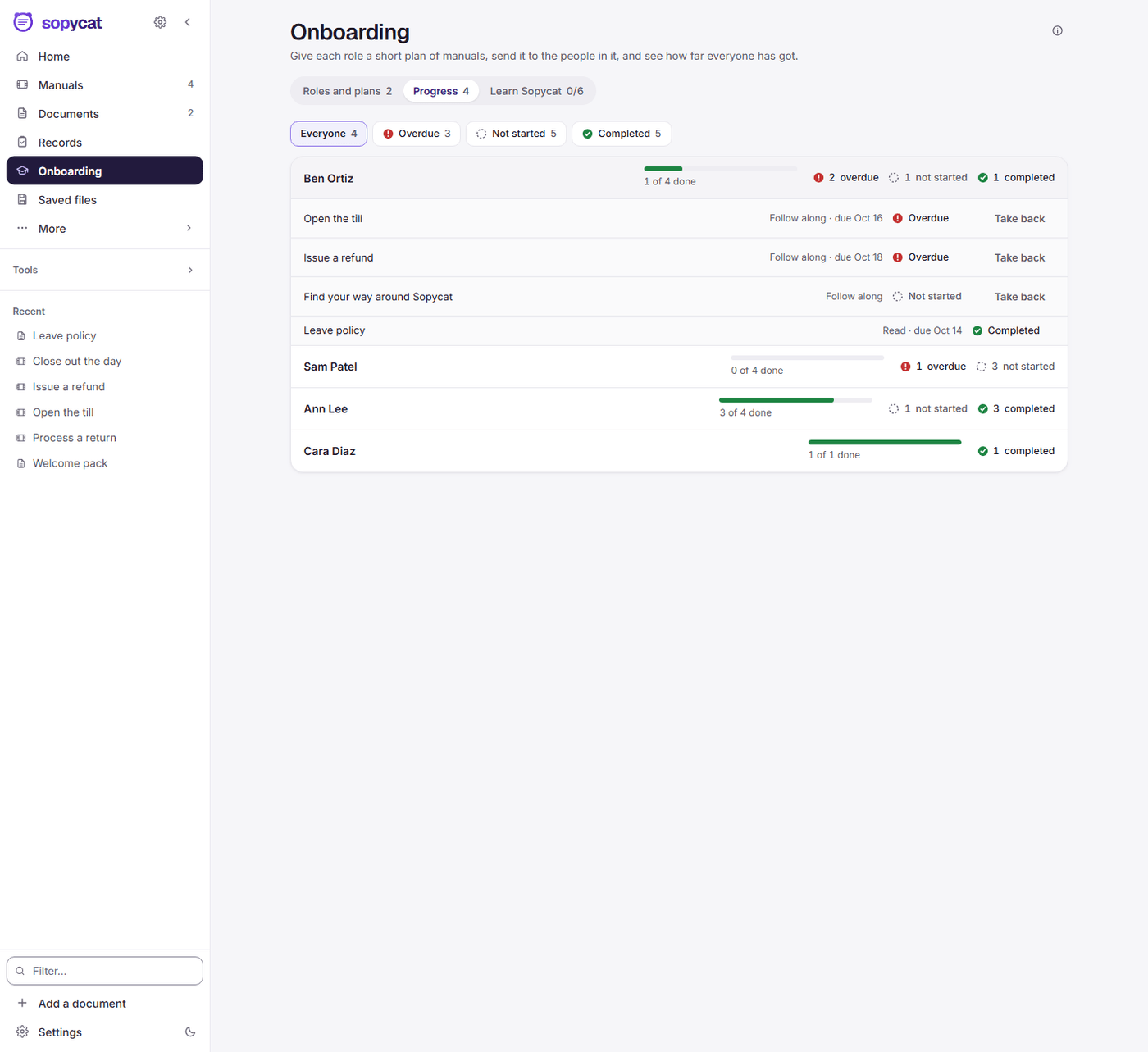Screen dimensions: 1148x1052
Task: Click the Leave policy recent document icon
Action: click(21, 336)
